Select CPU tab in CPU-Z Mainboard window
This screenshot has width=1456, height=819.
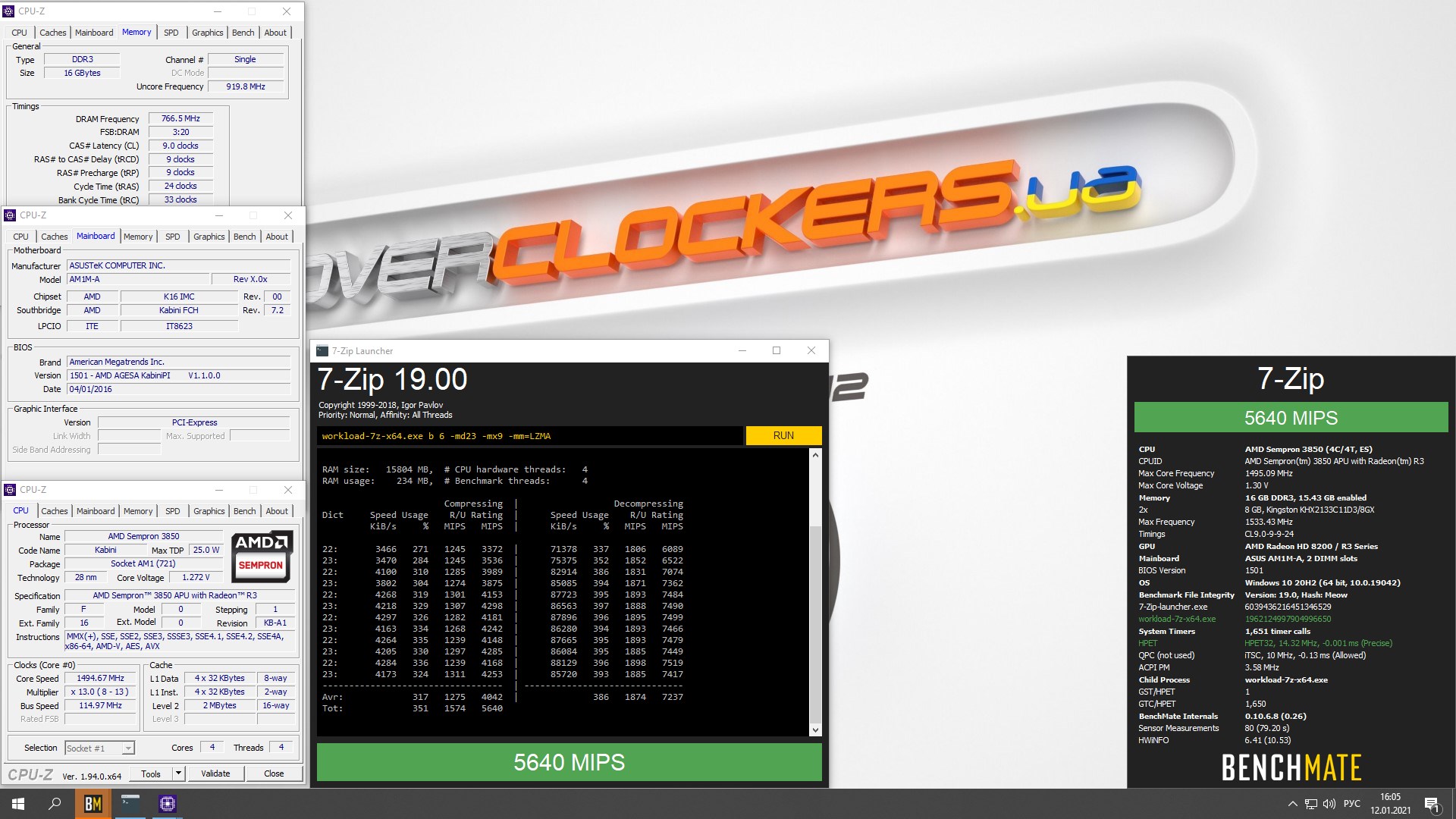point(20,237)
